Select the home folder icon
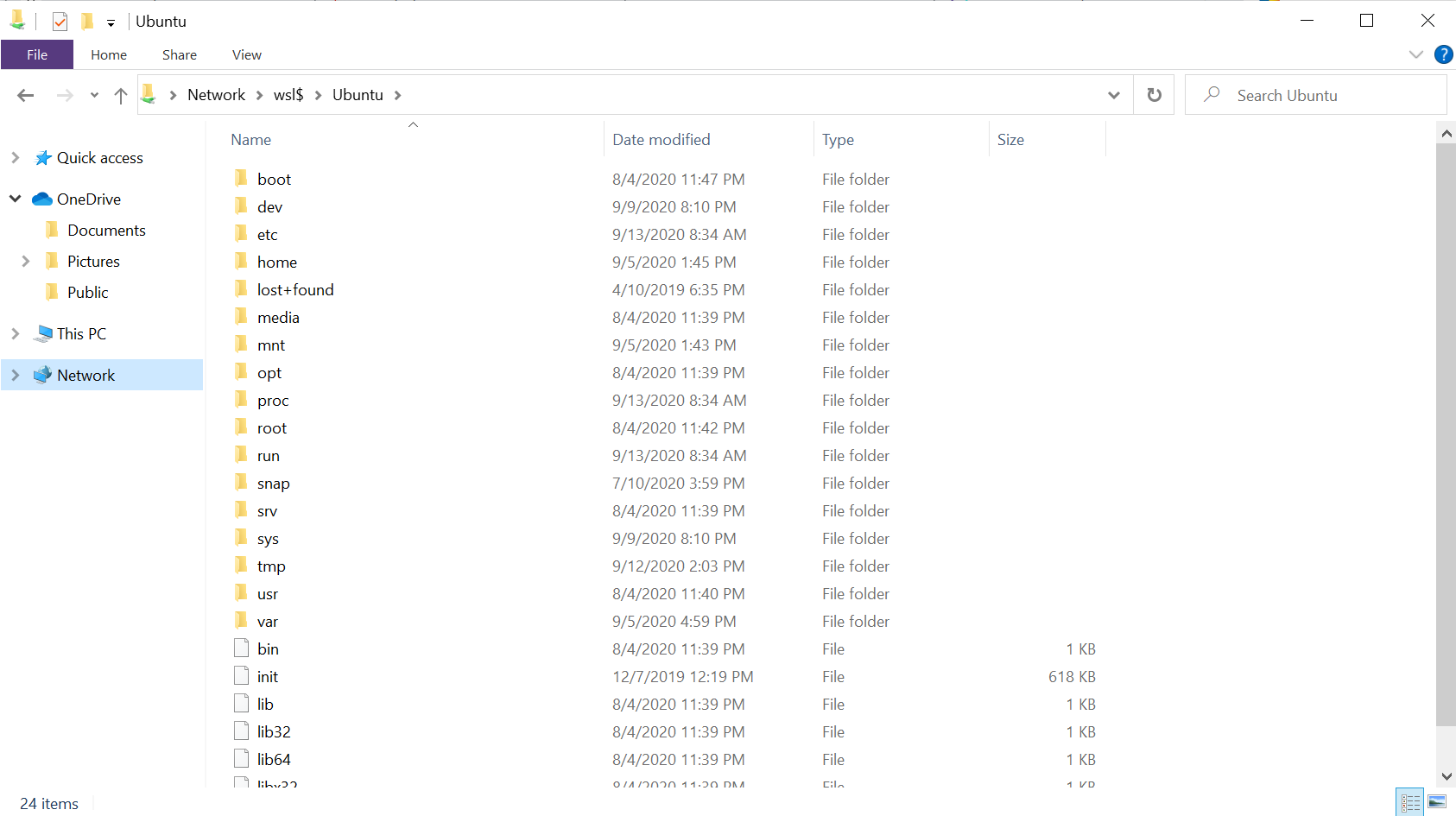This screenshot has height=816, width=1456. [x=241, y=262]
